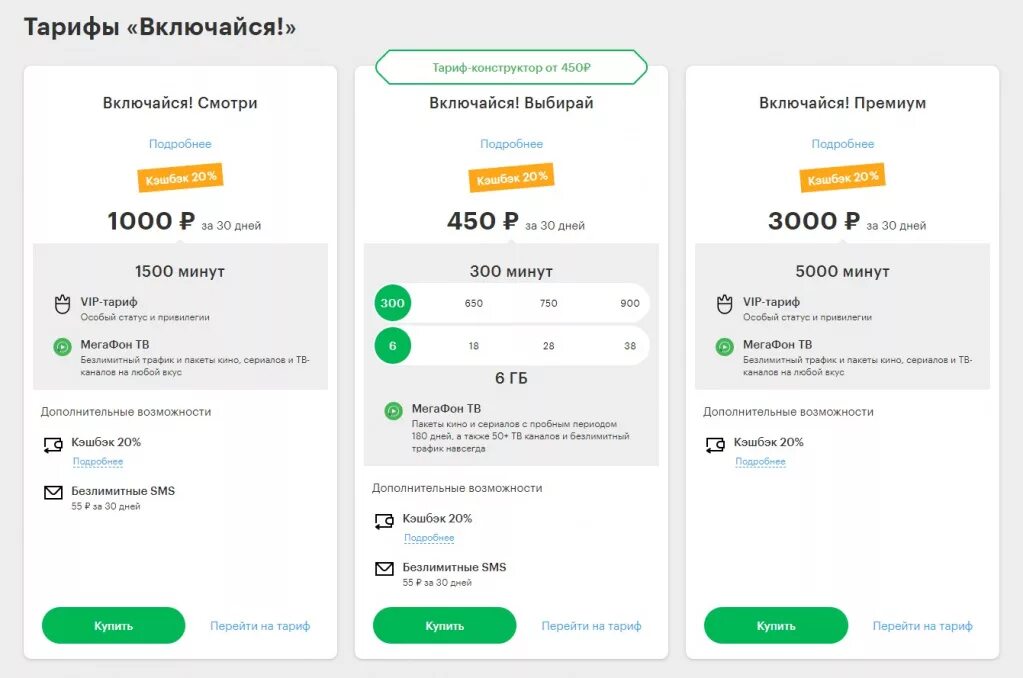Choose 38 GB data option
The height and width of the screenshot is (678, 1023).
(x=629, y=346)
